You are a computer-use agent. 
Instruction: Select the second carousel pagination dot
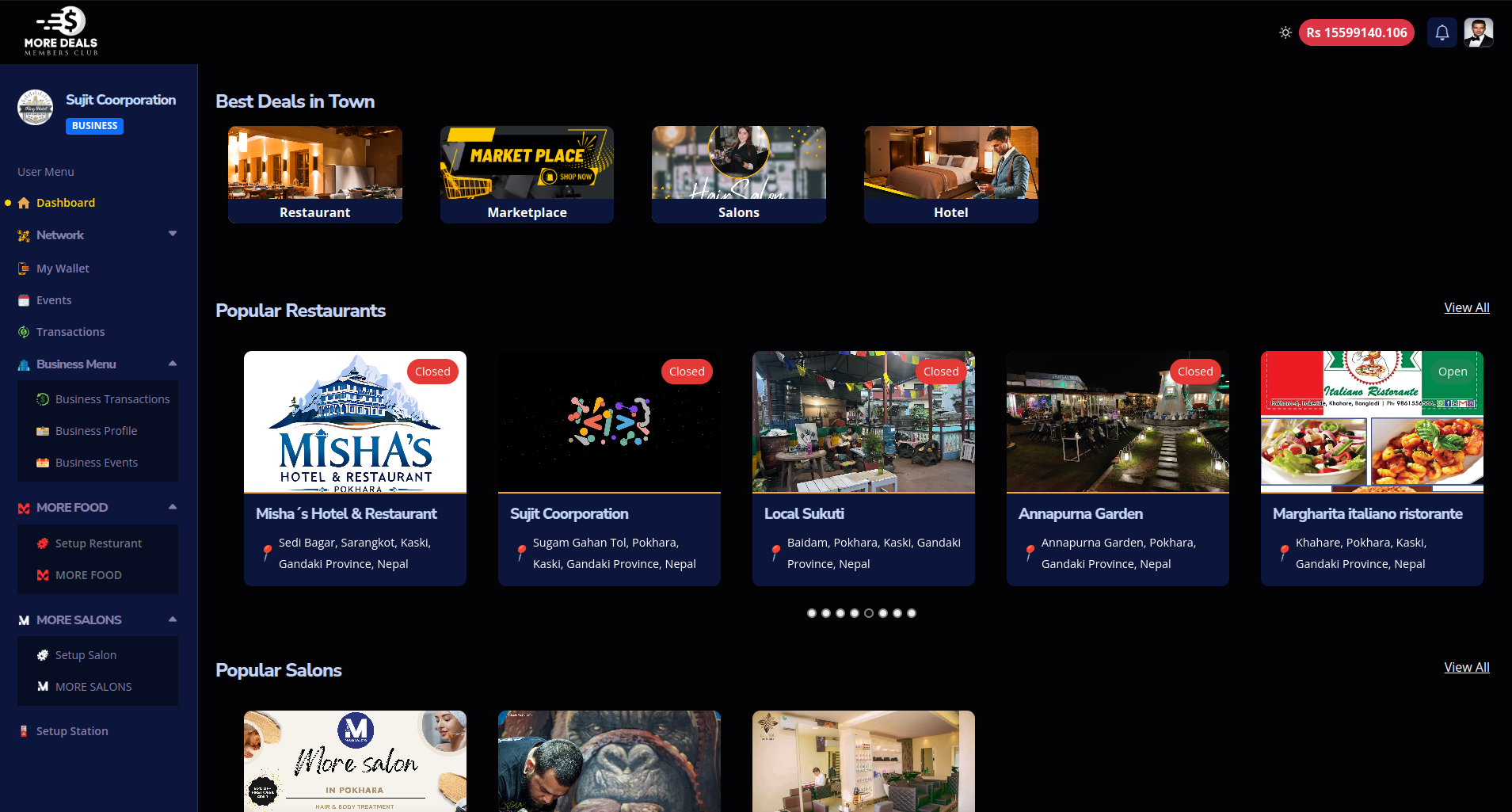point(826,613)
